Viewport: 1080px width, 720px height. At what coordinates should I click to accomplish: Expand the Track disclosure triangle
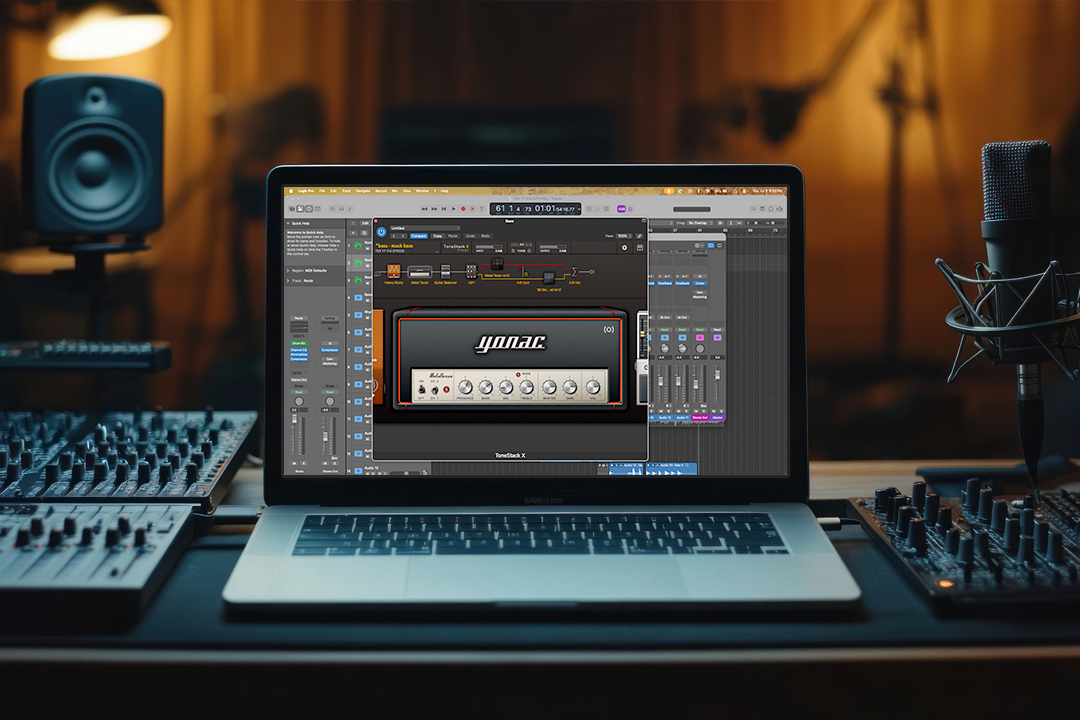(288, 280)
